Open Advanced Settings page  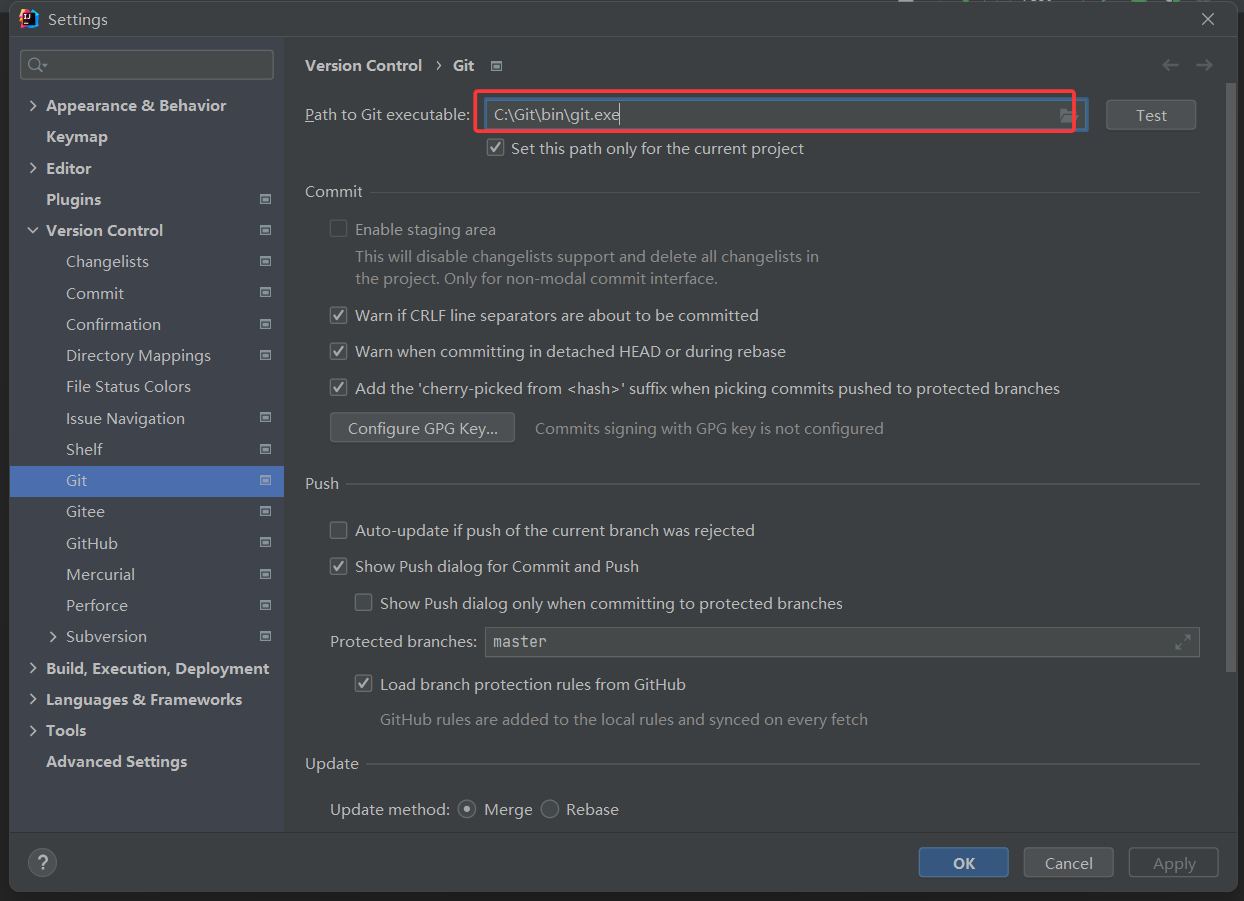(x=117, y=761)
